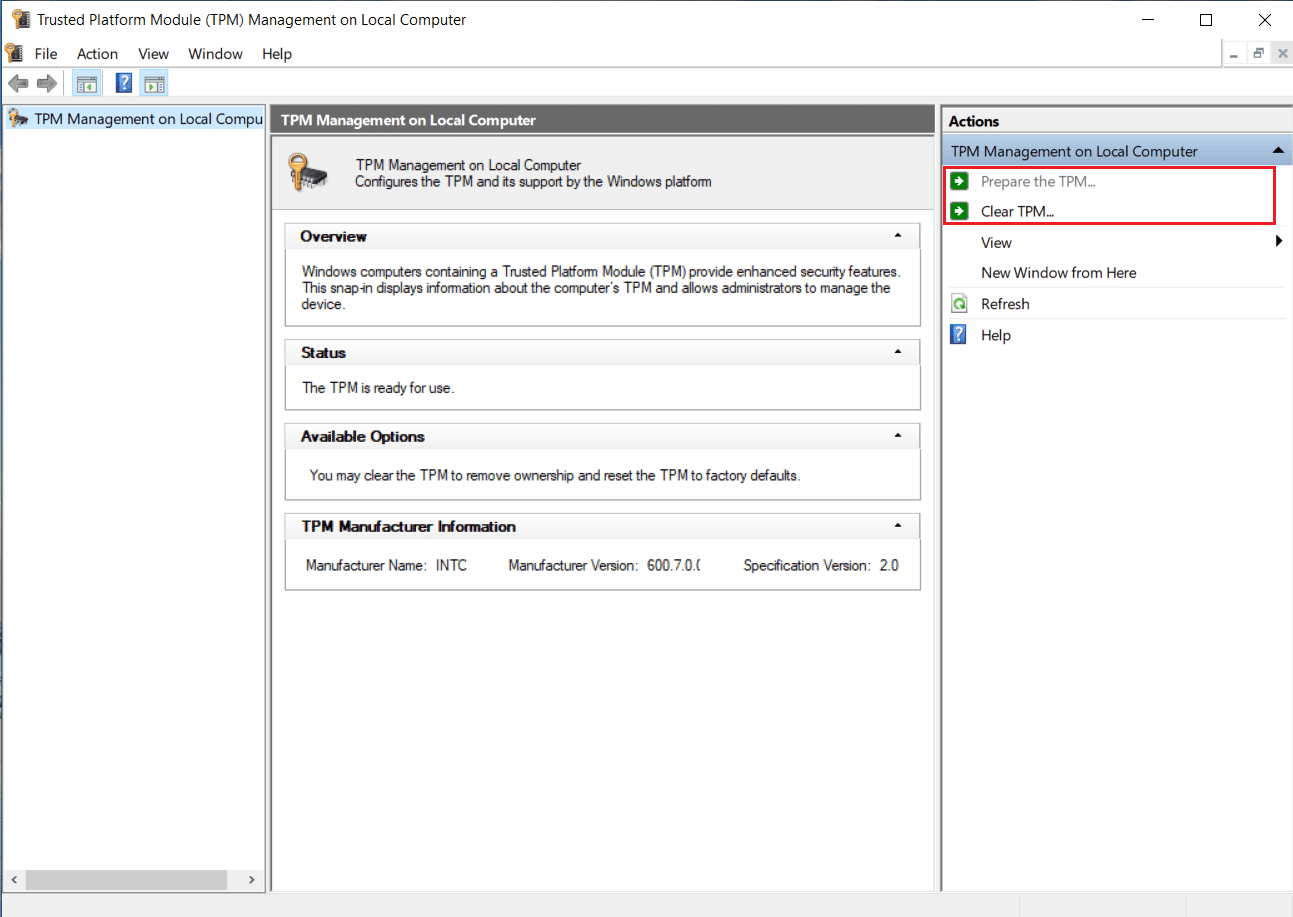Collapse the Available Options section
Viewport: 1293px width, 917px height.
(x=898, y=436)
